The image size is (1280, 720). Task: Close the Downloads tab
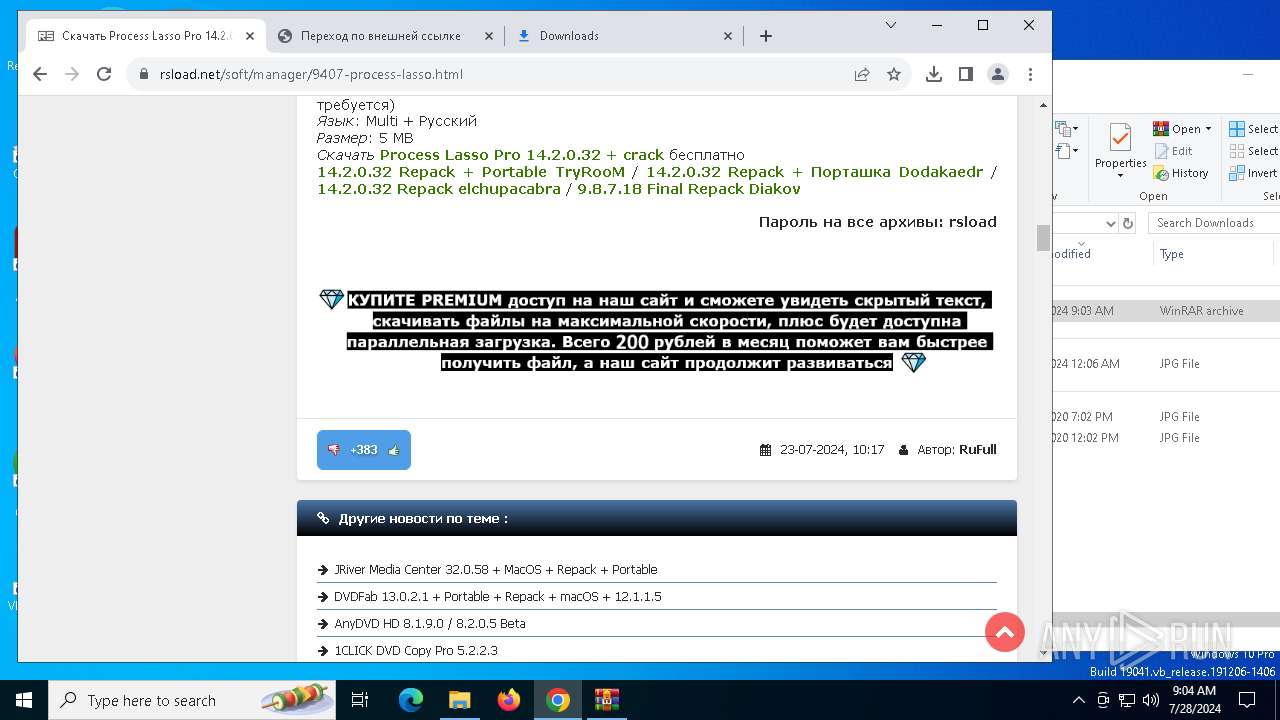point(728,36)
